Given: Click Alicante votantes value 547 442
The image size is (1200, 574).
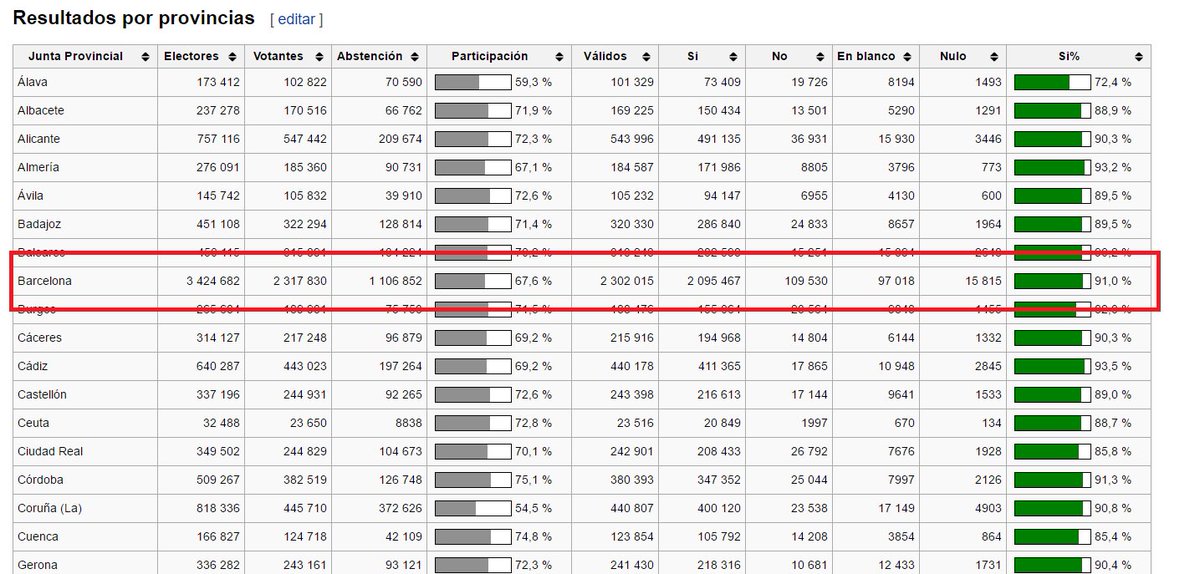Looking at the screenshot, I should (303, 139).
